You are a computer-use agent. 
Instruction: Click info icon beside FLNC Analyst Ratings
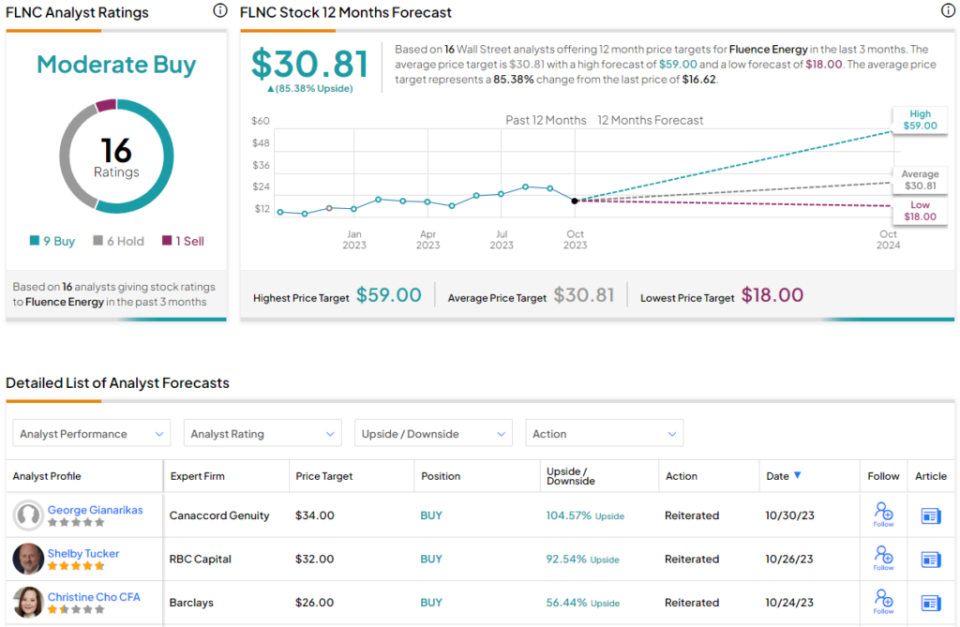[220, 11]
